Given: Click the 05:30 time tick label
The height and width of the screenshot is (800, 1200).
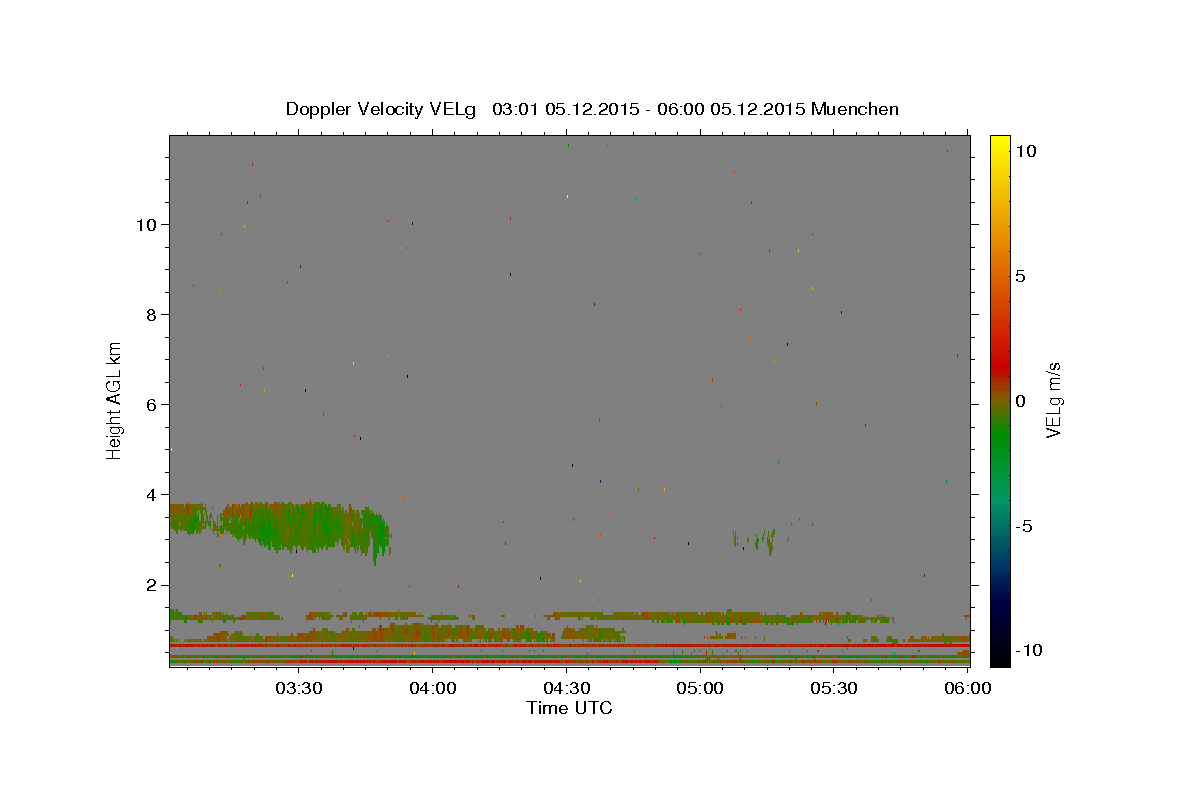Looking at the screenshot, I should pyautogui.click(x=834, y=688).
